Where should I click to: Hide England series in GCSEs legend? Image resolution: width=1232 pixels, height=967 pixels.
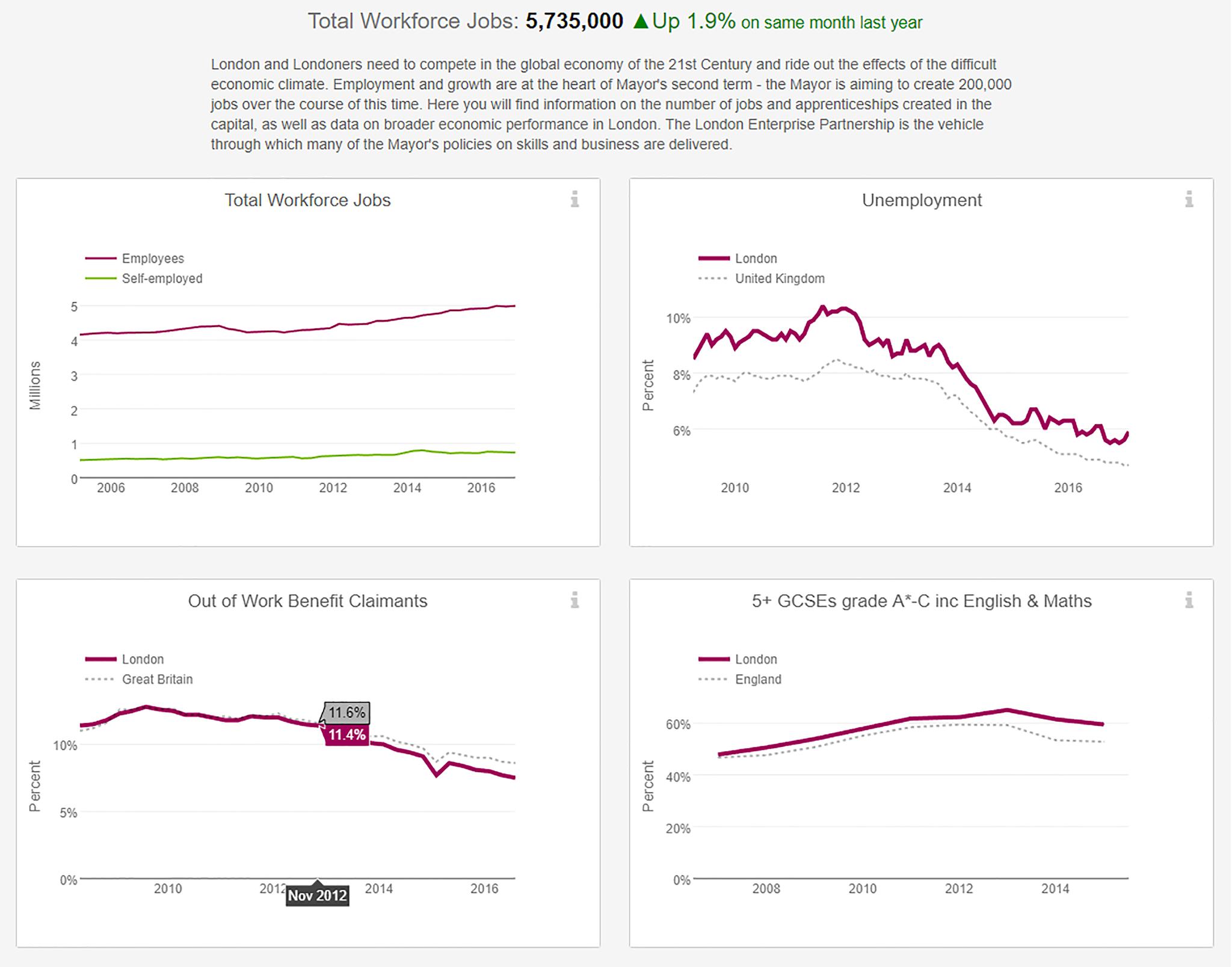[758, 679]
